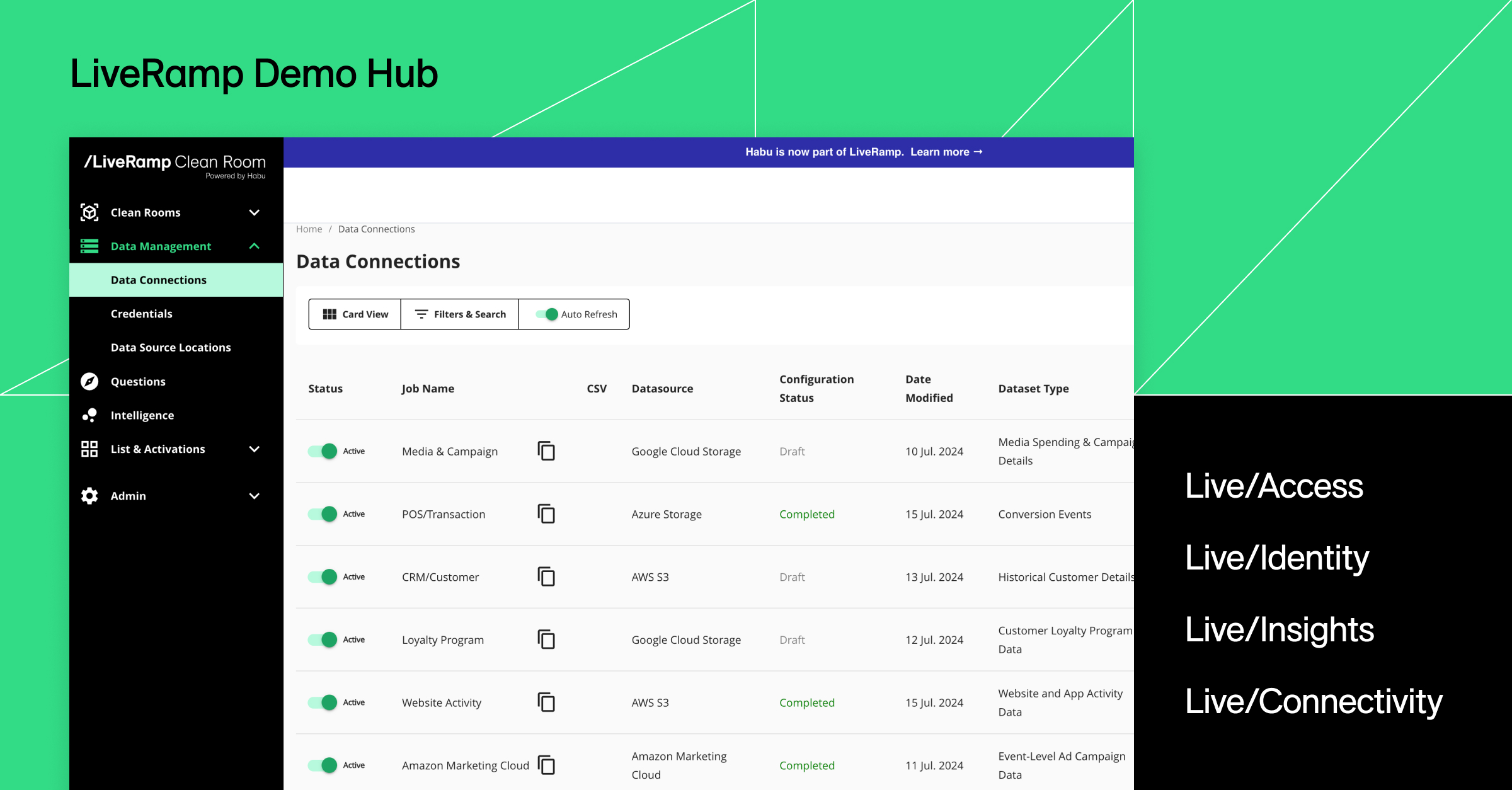Screen dimensions: 1512x790
Task: Collapse the Data Management section
Action: click(255, 246)
